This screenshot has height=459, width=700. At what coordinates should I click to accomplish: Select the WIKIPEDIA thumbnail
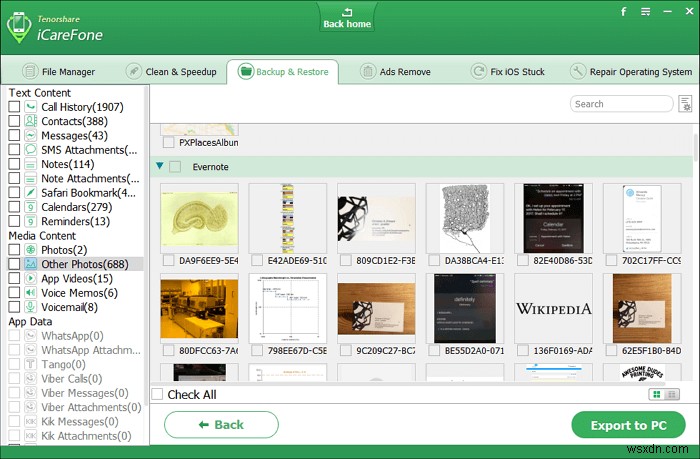(x=554, y=309)
